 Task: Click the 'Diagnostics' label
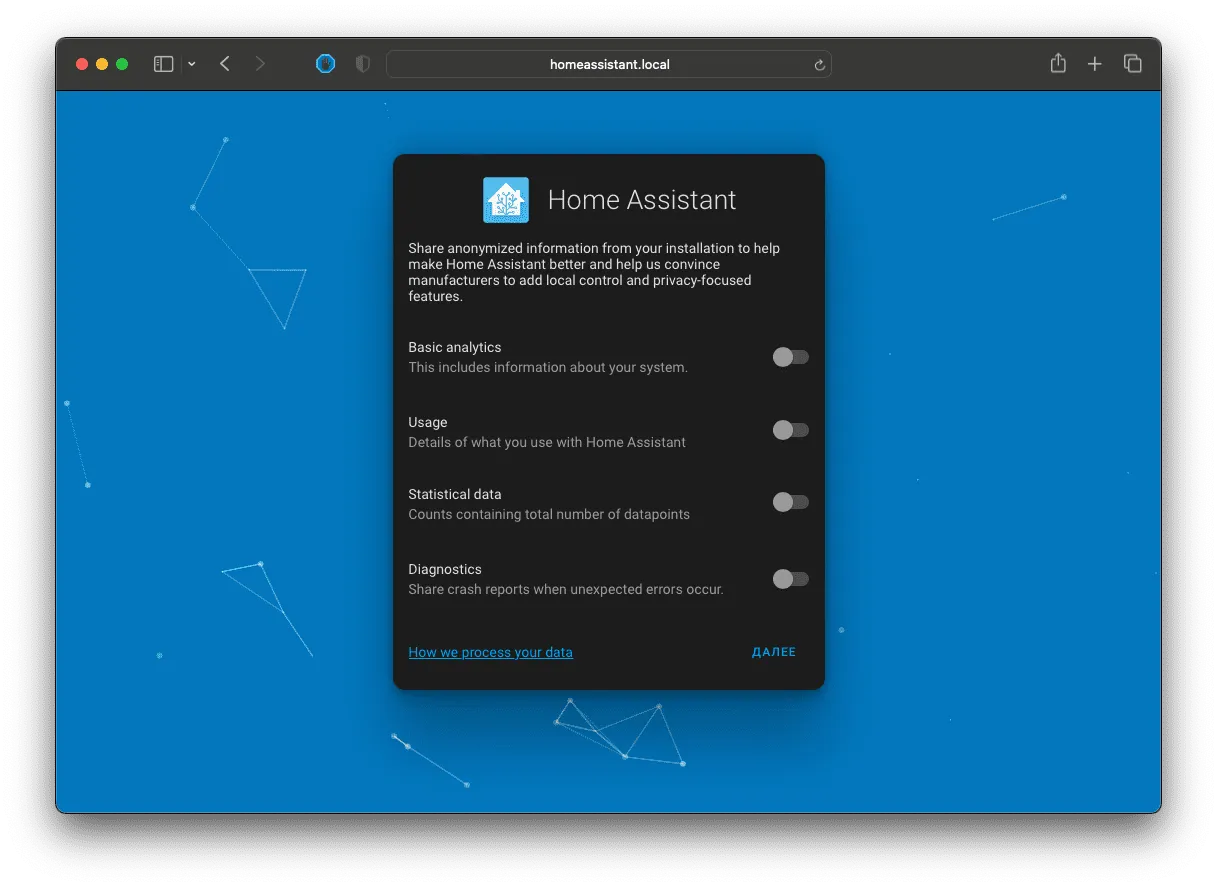445,569
